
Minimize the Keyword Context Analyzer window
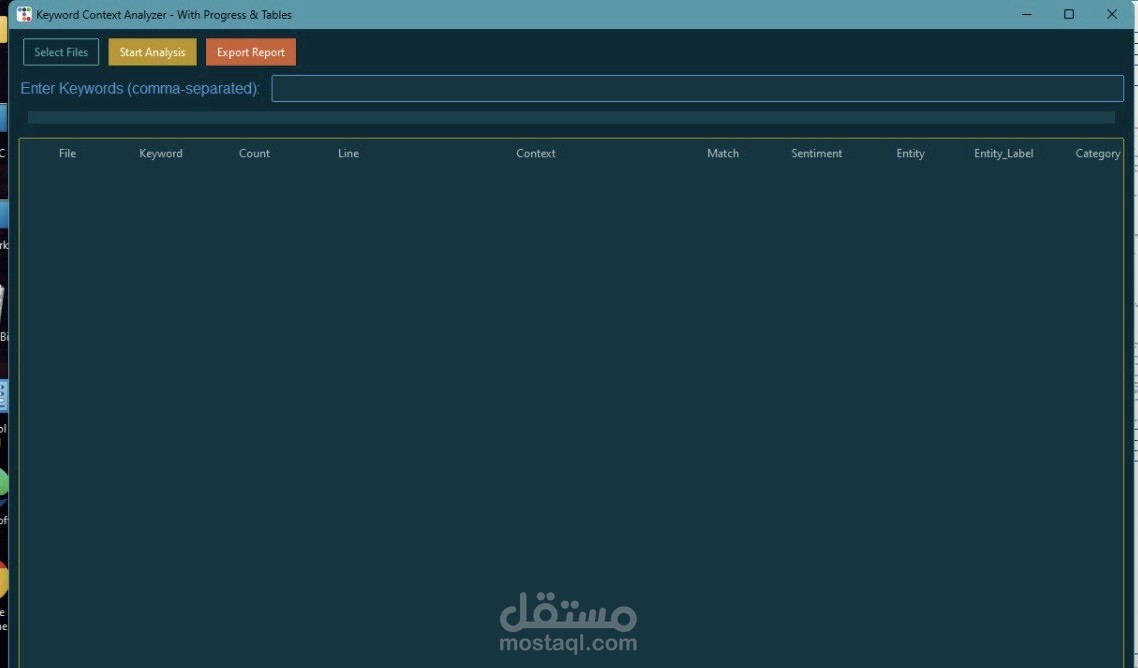click(x=1027, y=15)
